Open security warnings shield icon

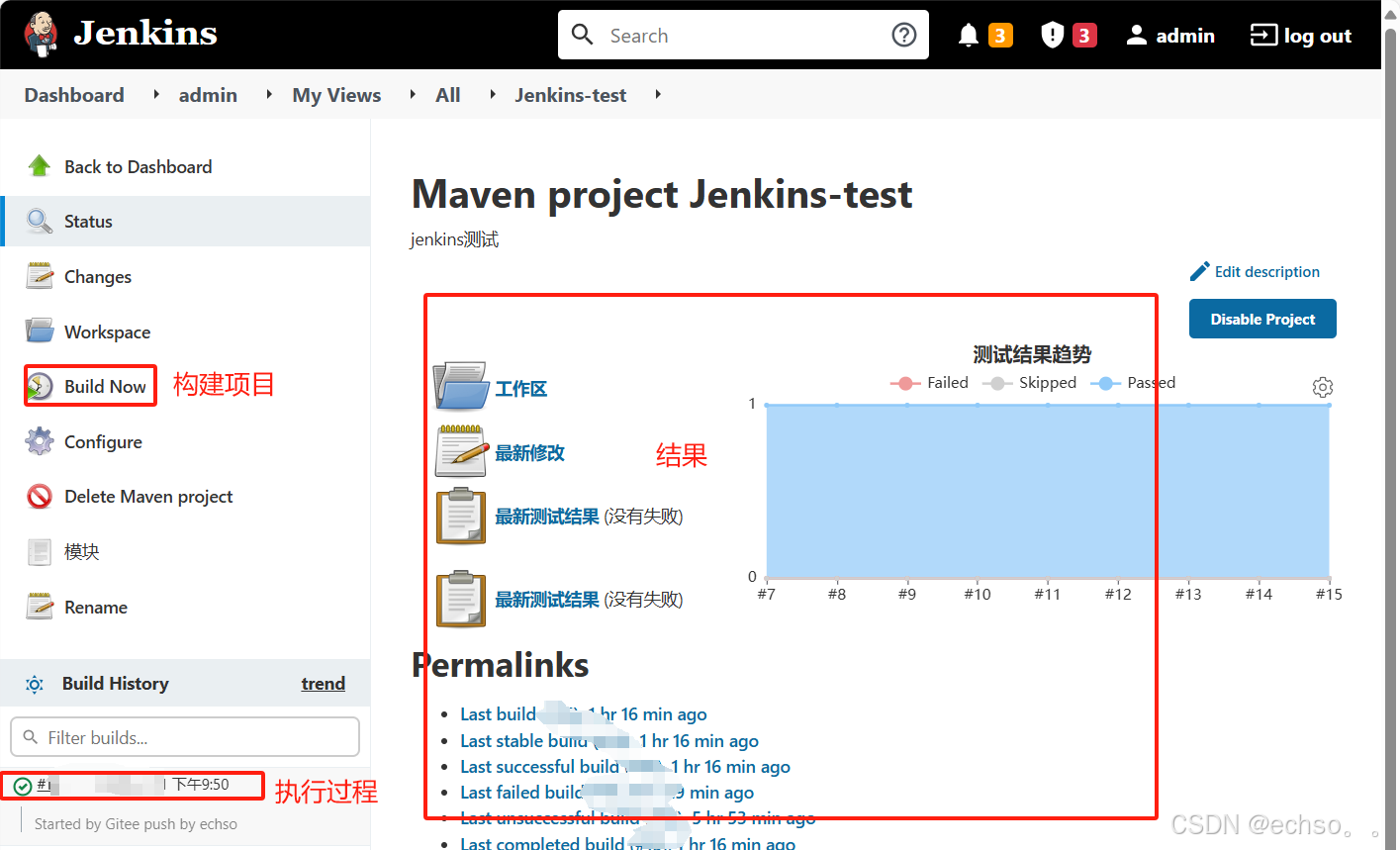click(1052, 36)
